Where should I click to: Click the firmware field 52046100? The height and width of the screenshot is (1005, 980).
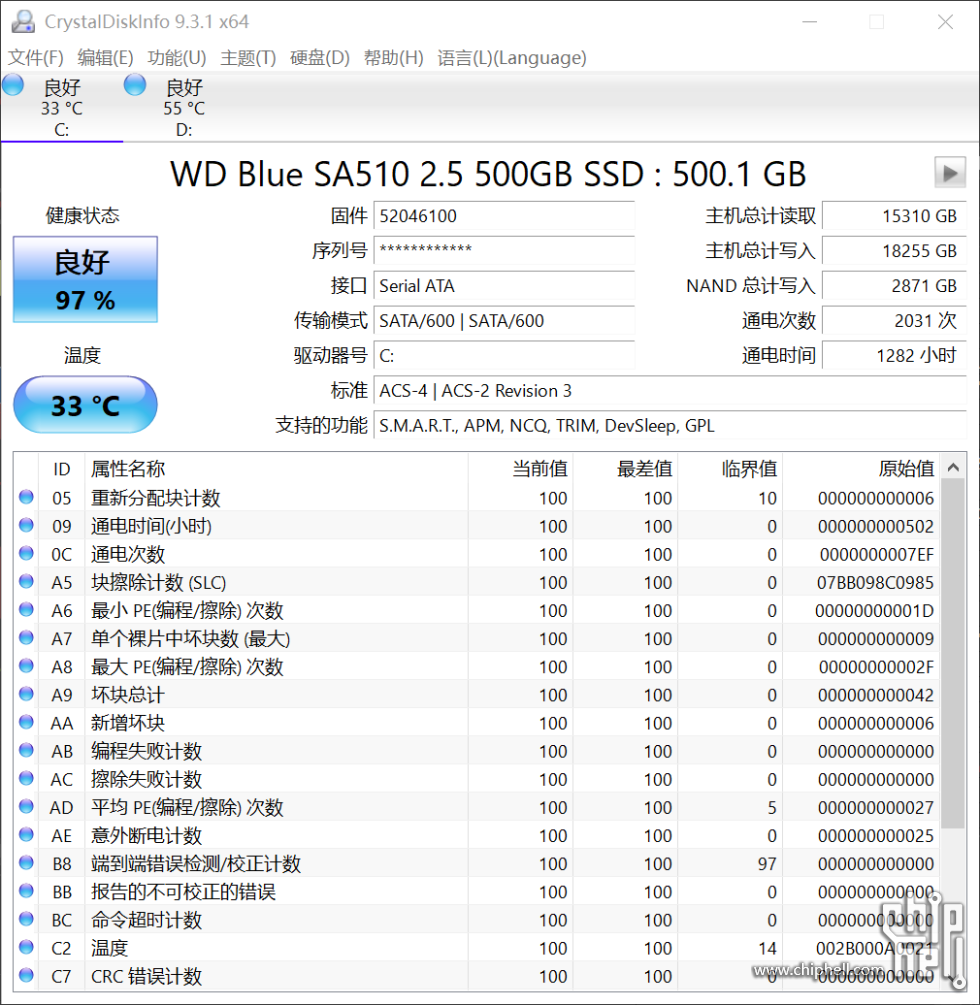pos(504,216)
